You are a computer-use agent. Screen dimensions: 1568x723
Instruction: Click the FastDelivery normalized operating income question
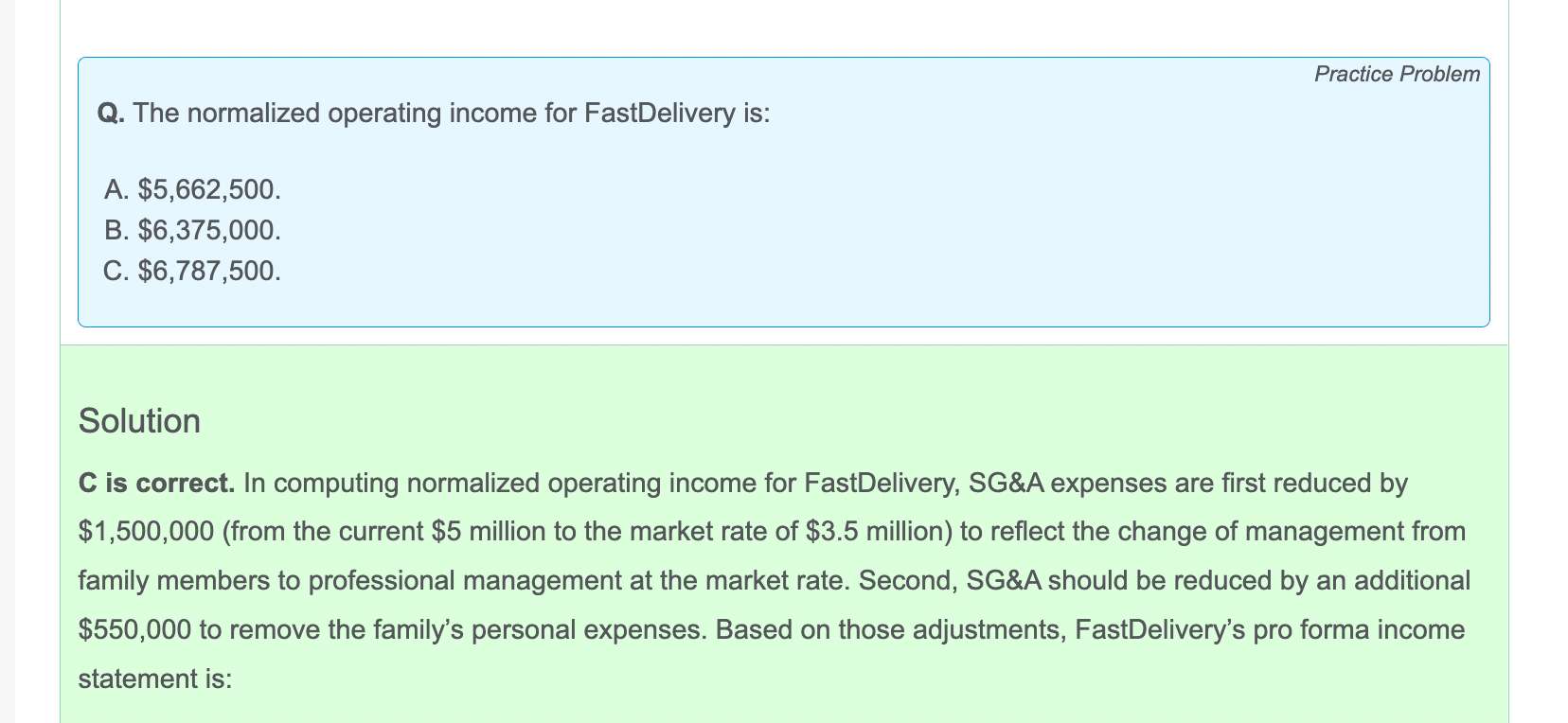(434, 114)
